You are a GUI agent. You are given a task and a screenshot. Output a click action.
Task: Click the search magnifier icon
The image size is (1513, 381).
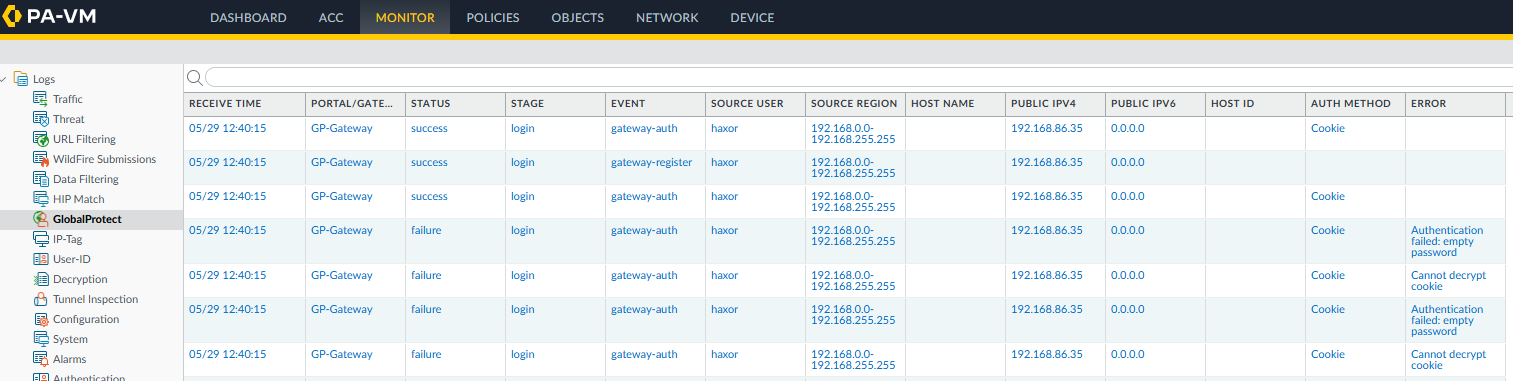(195, 78)
